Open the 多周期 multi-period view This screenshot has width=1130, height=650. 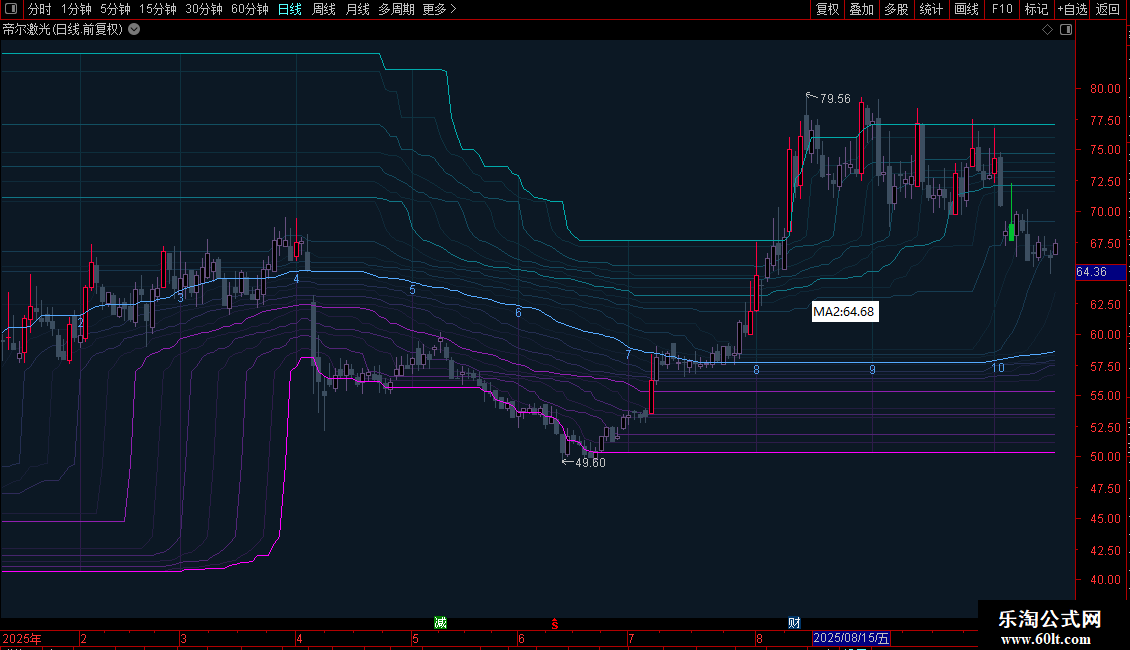[396, 9]
